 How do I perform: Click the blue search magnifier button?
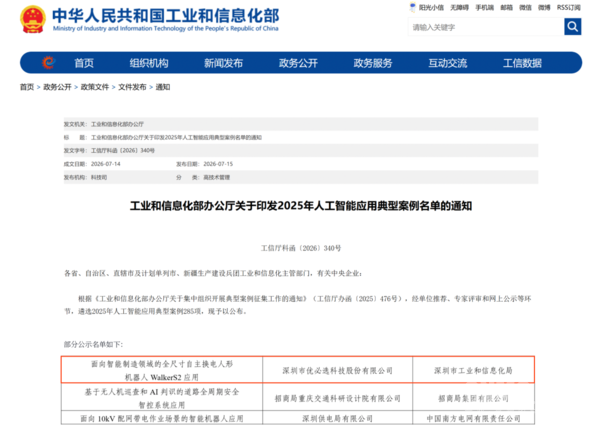coord(572,27)
